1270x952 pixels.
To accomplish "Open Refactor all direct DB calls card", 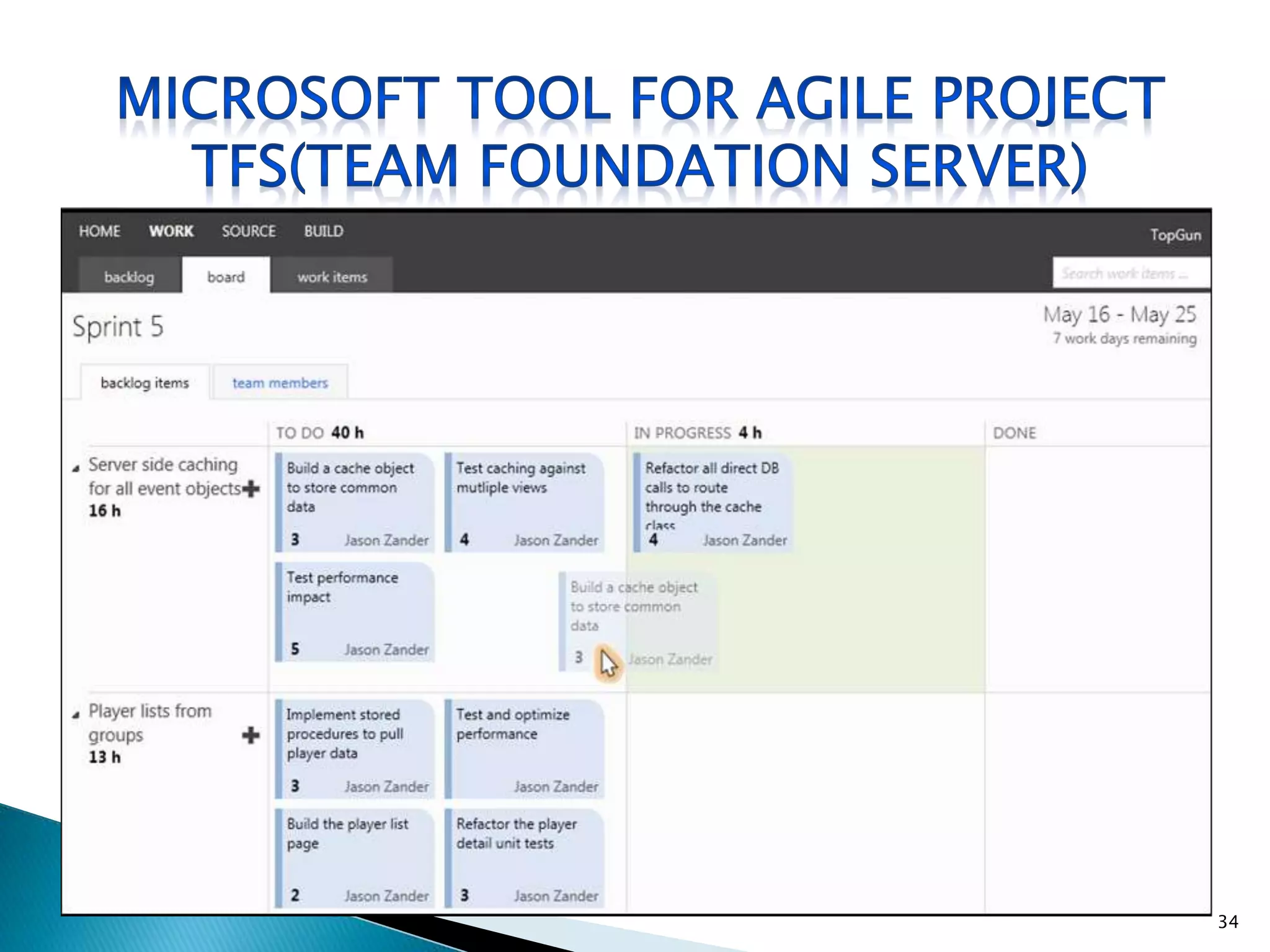I will point(713,503).
